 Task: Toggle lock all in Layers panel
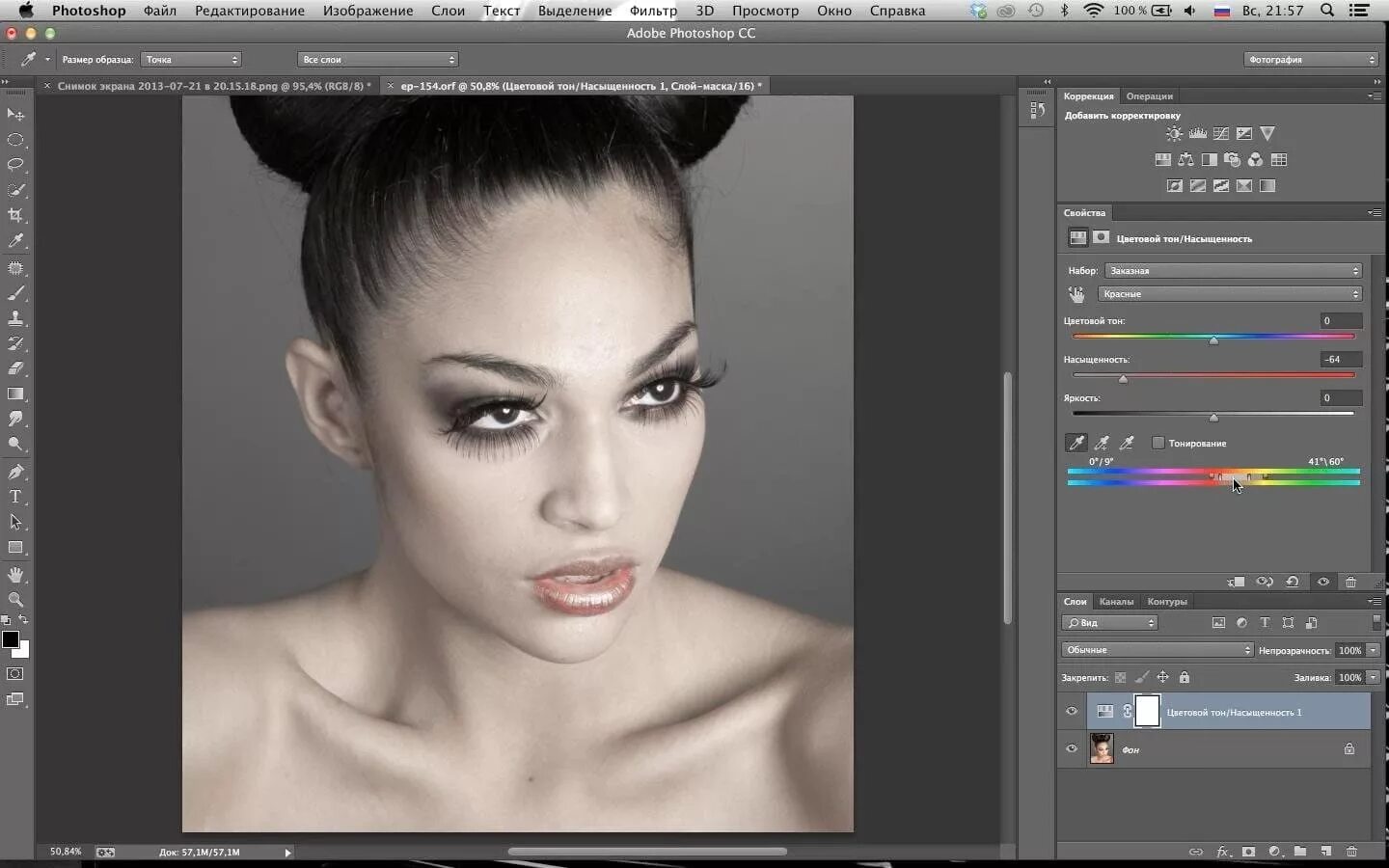[x=1185, y=678]
